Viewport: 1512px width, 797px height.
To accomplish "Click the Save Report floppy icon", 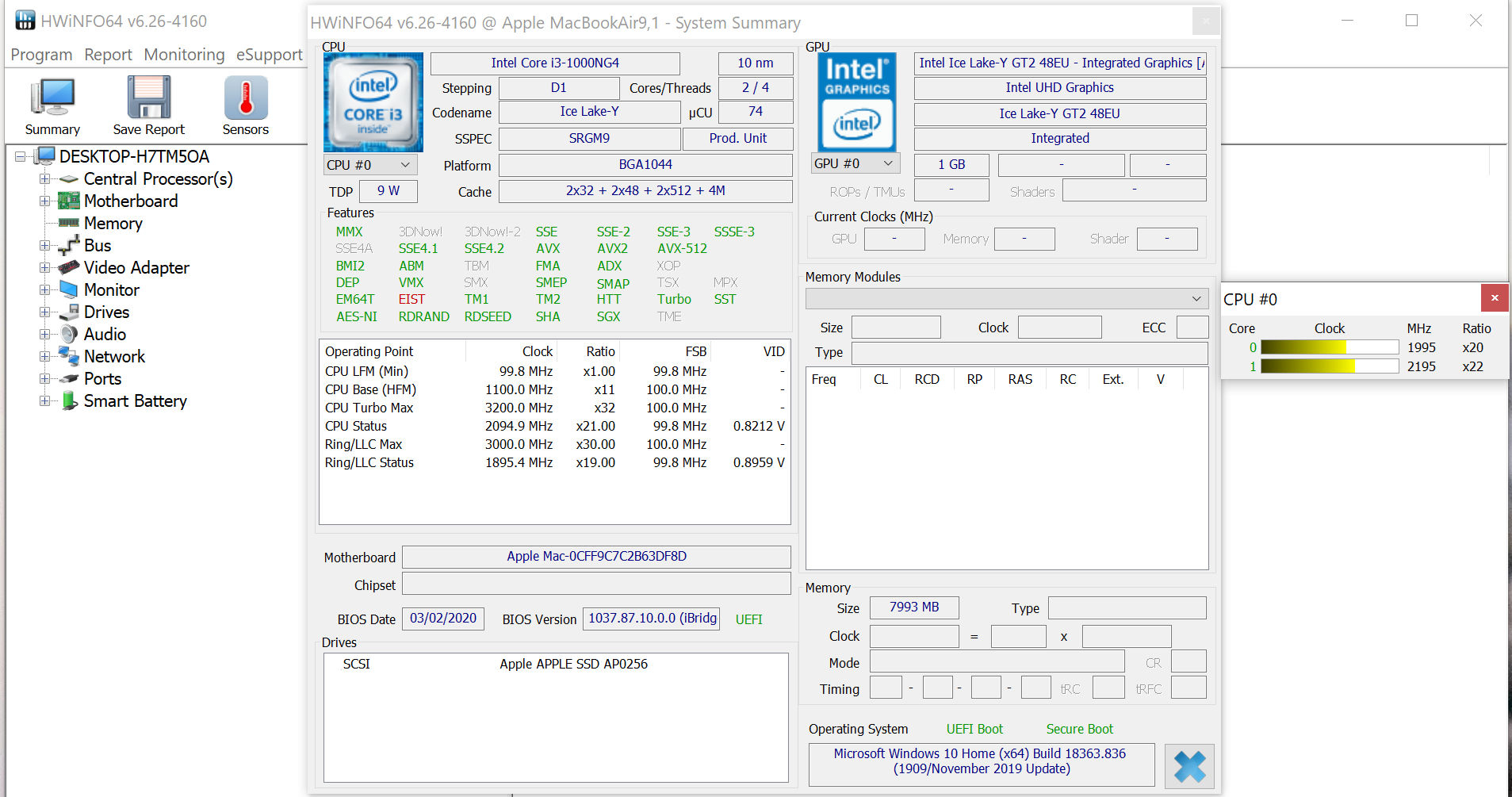I will (148, 106).
